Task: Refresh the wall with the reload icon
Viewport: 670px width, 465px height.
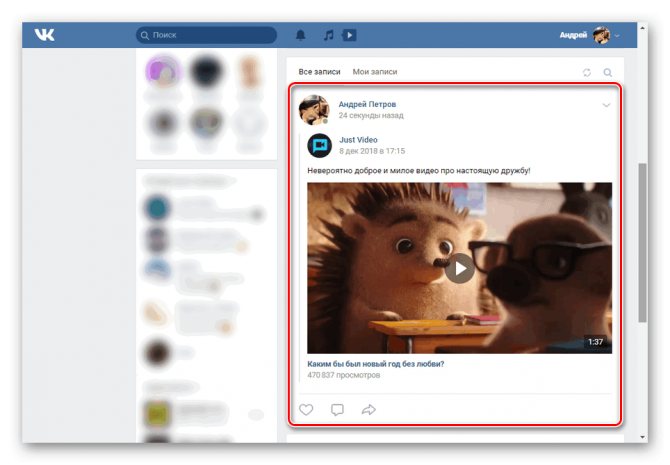Action: coord(587,73)
